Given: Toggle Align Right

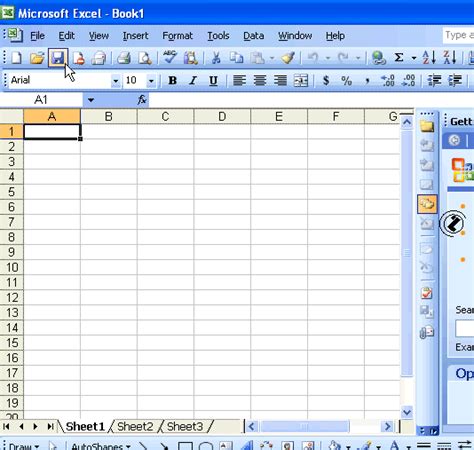Looking at the screenshot, I should click(x=280, y=80).
